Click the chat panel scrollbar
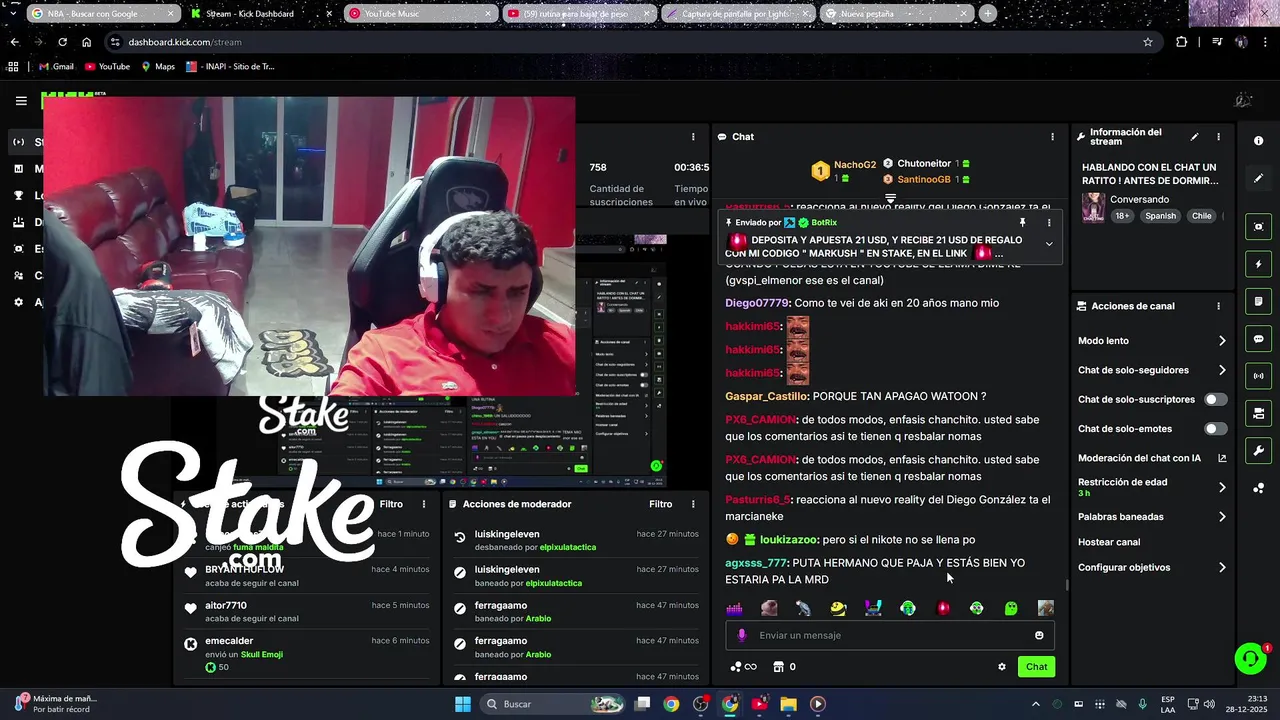The height and width of the screenshot is (720, 1280). click(x=1066, y=585)
